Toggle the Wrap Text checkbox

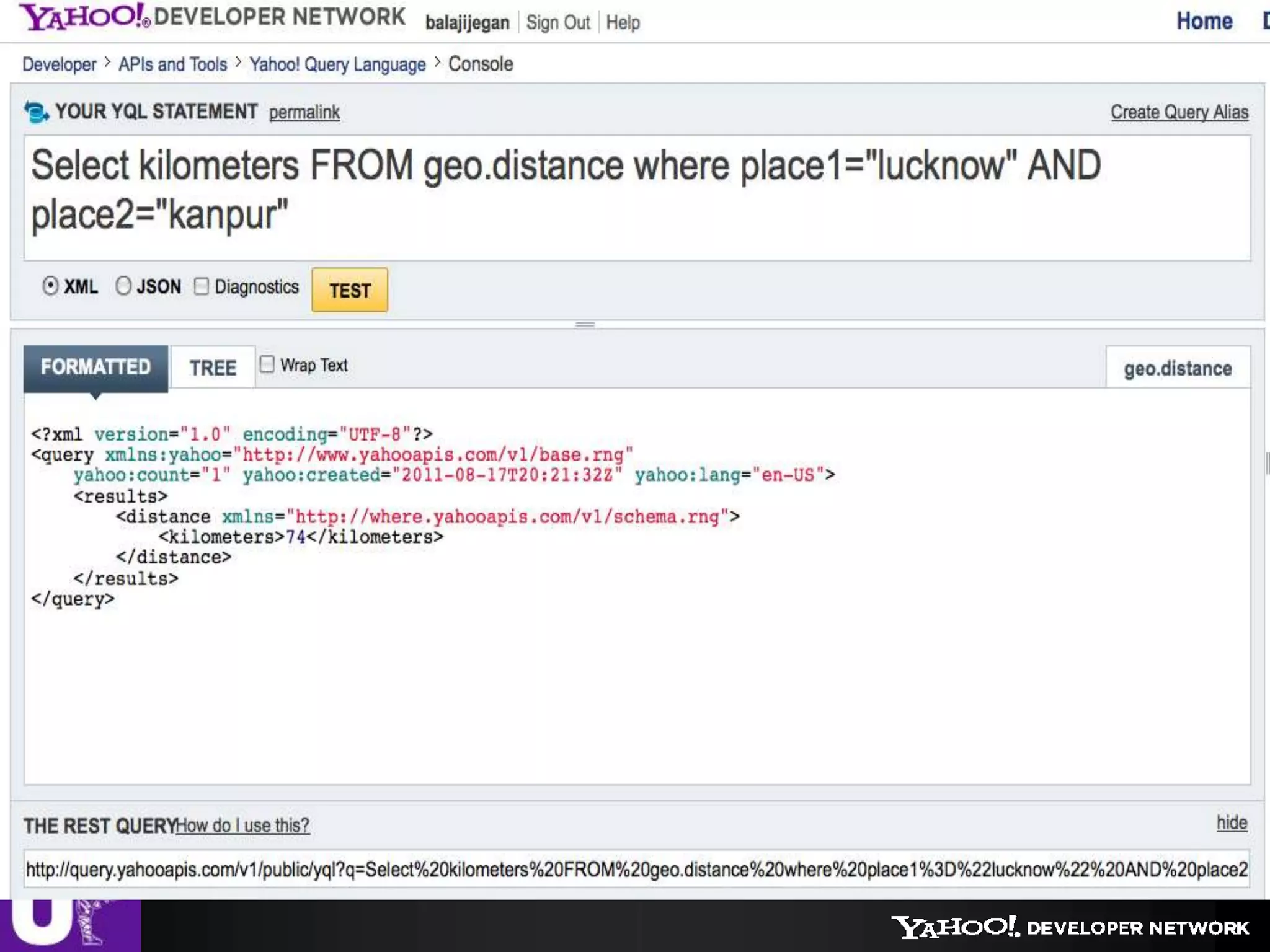point(267,364)
